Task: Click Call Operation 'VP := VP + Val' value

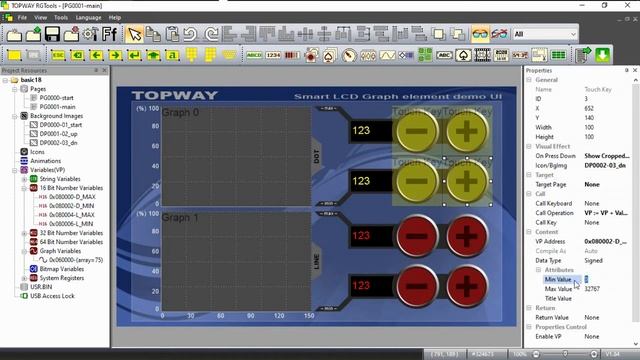Action: (606, 213)
